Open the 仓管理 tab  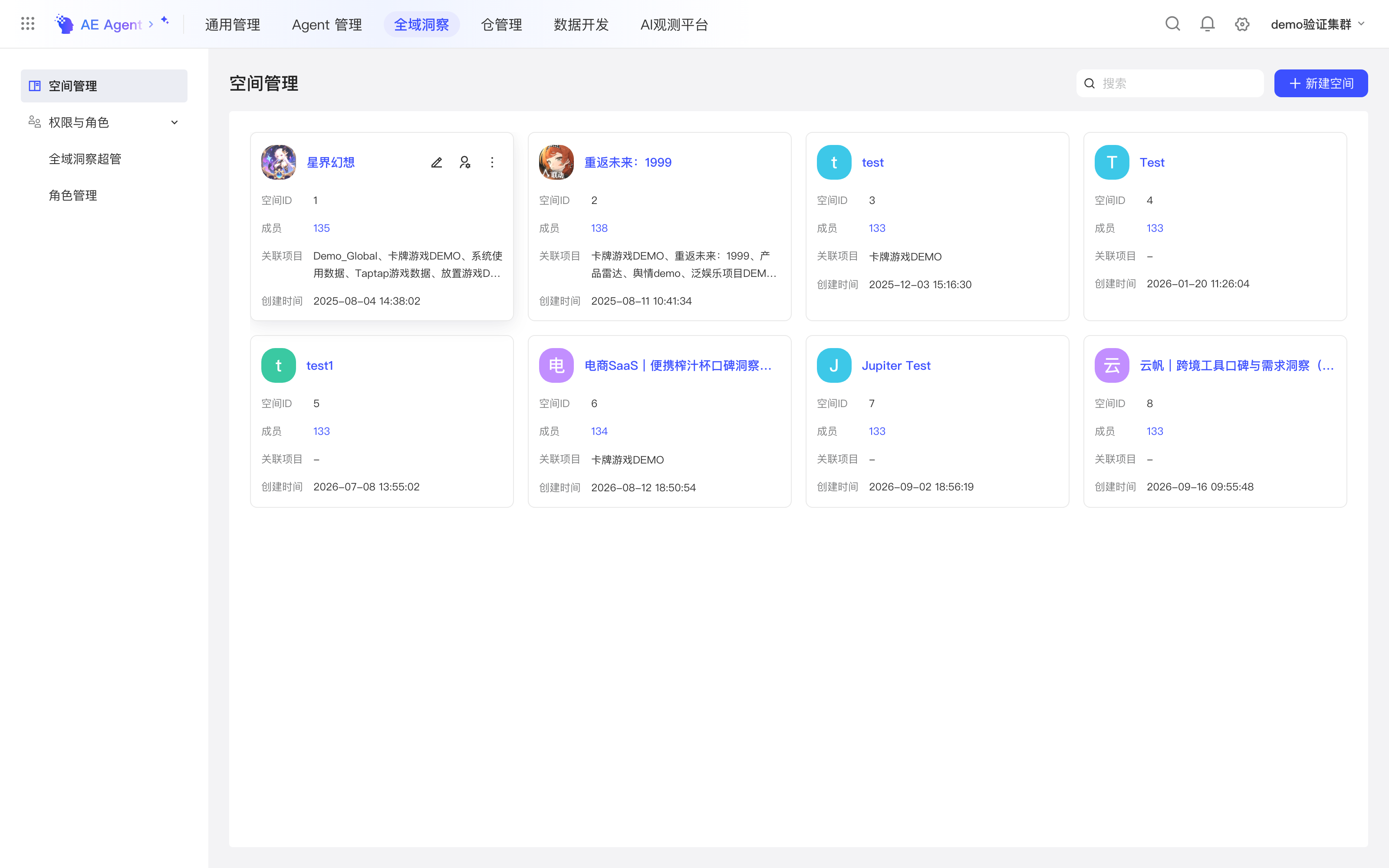pyautogui.click(x=501, y=24)
